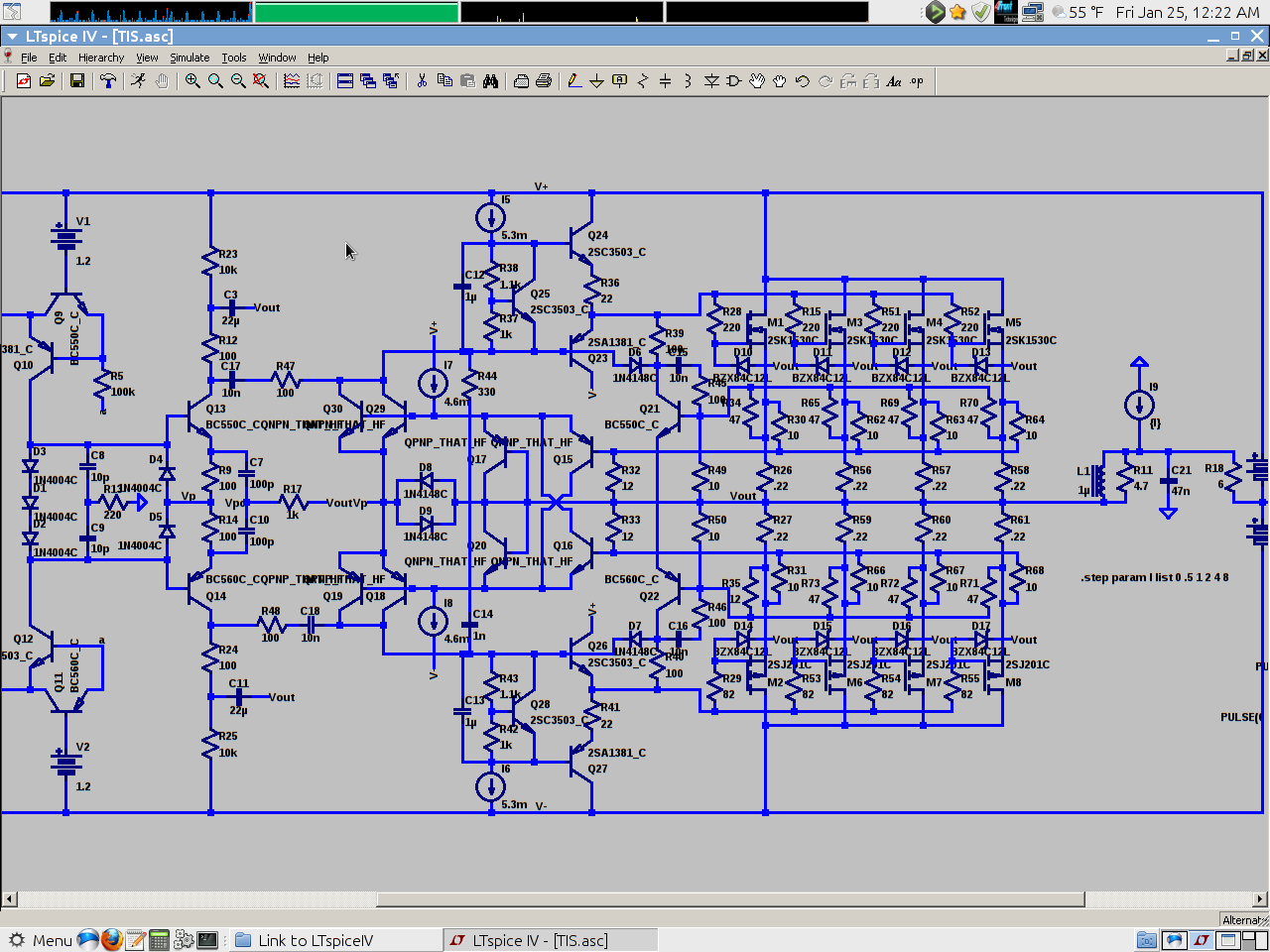Click the C21 47n capacitor label

[x=1181, y=480]
